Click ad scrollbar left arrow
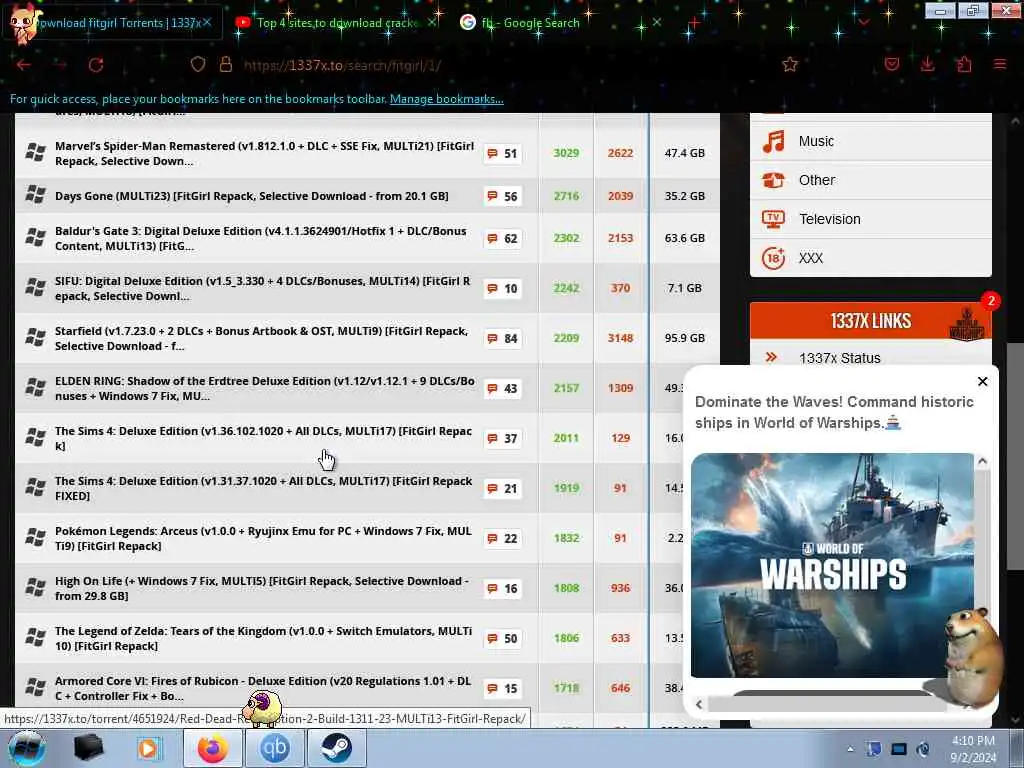Viewport: 1024px width, 768px height. pyautogui.click(x=699, y=704)
